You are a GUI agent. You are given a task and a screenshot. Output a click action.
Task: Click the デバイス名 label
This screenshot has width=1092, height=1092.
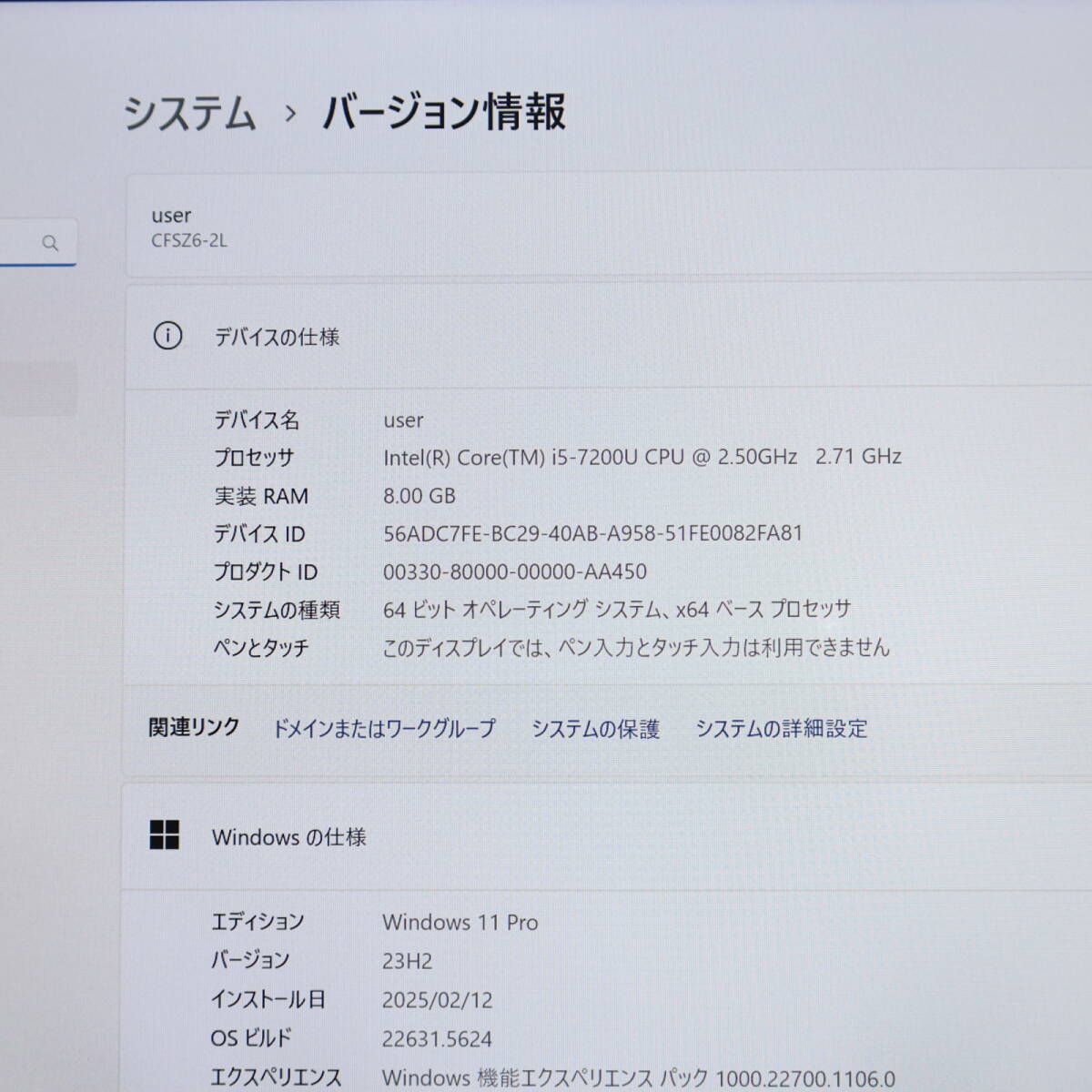click(x=257, y=420)
